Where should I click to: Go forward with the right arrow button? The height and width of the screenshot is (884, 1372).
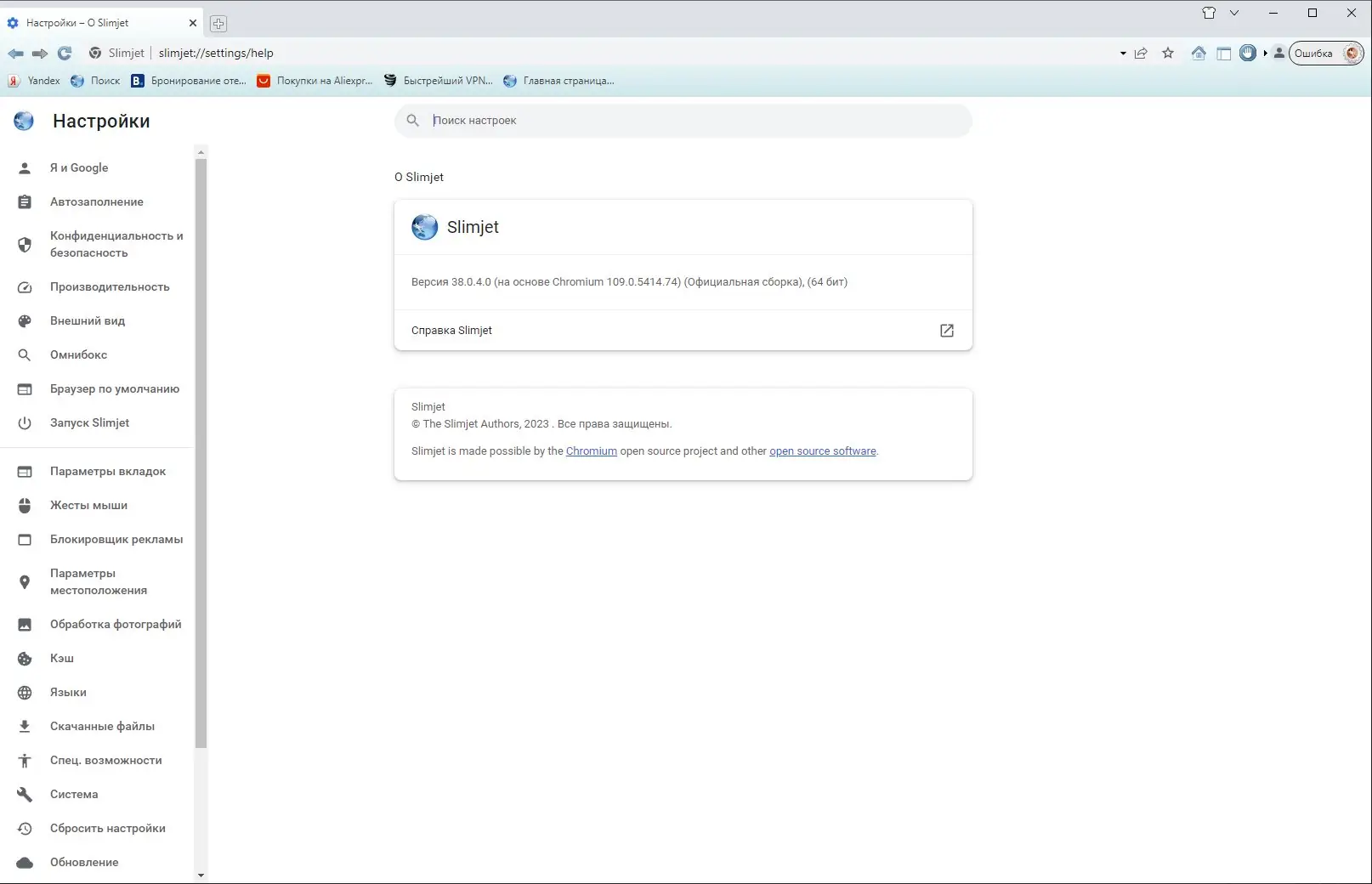coord(40,54)
